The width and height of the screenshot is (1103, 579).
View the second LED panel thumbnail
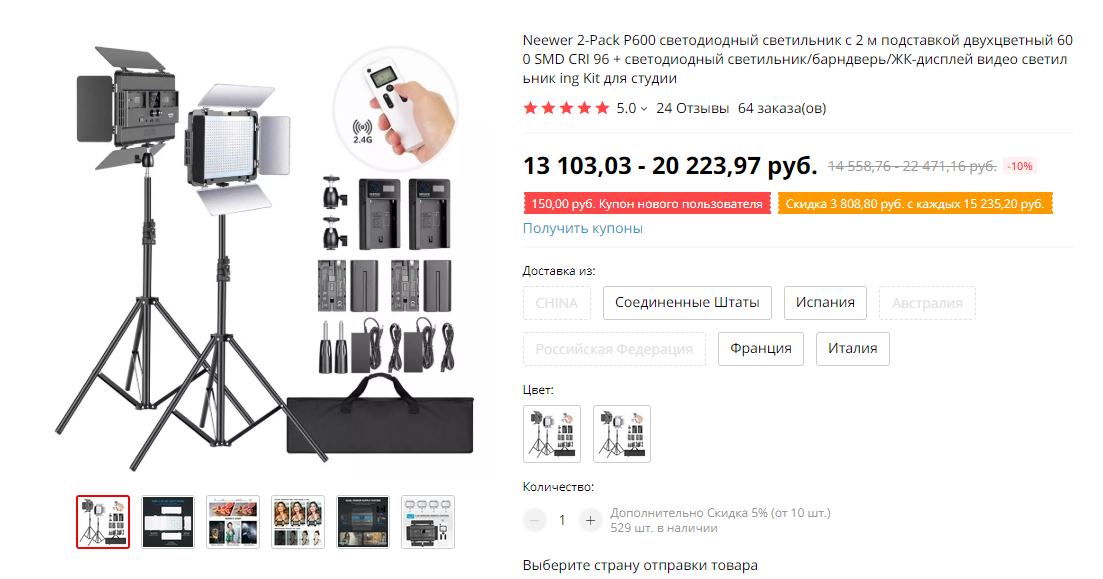[x=167, y=522]
